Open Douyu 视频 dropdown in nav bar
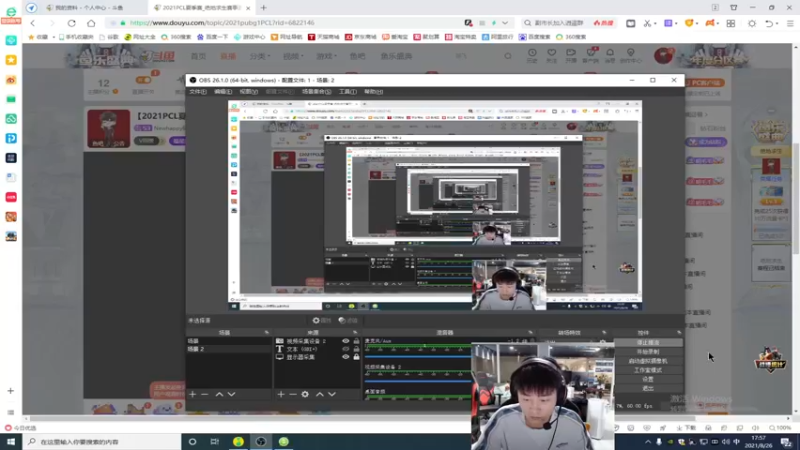The image size is (800, 450). [x=293, y=56]
